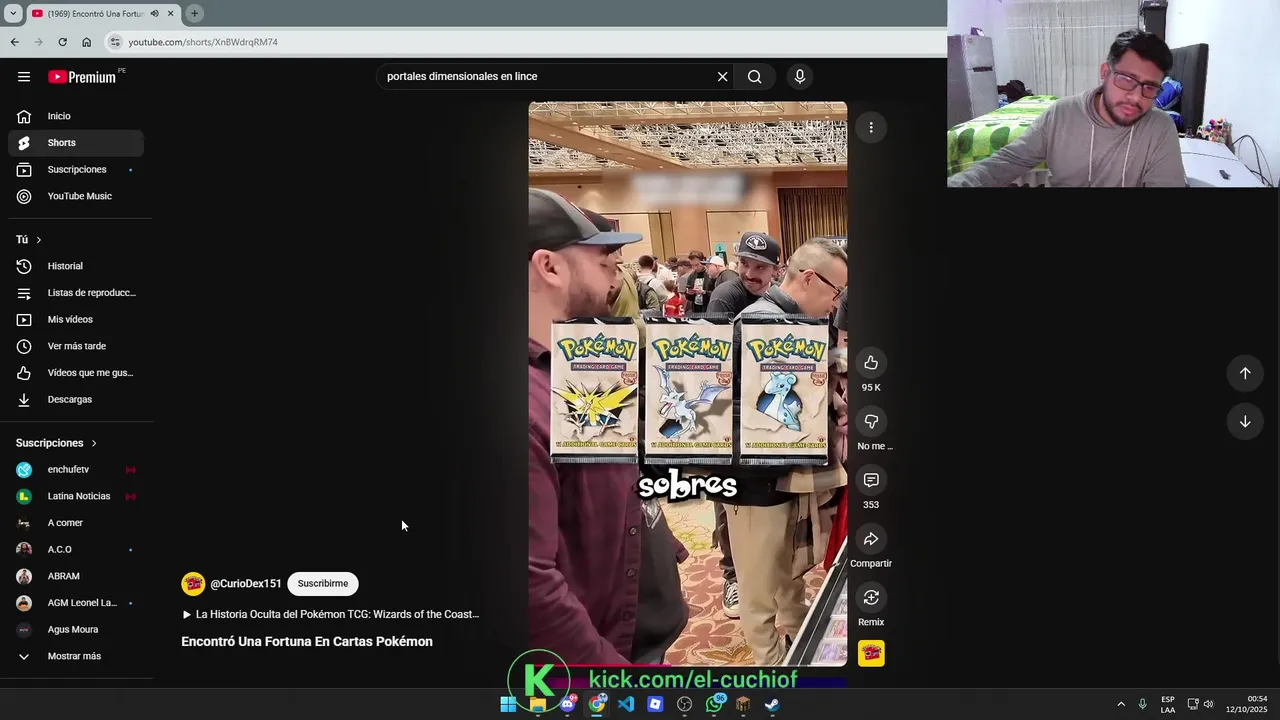Open Descargas in the sidebar
Image resolution: width=1280 pixels, height=720 pixels.
click(x=76, y=400)
